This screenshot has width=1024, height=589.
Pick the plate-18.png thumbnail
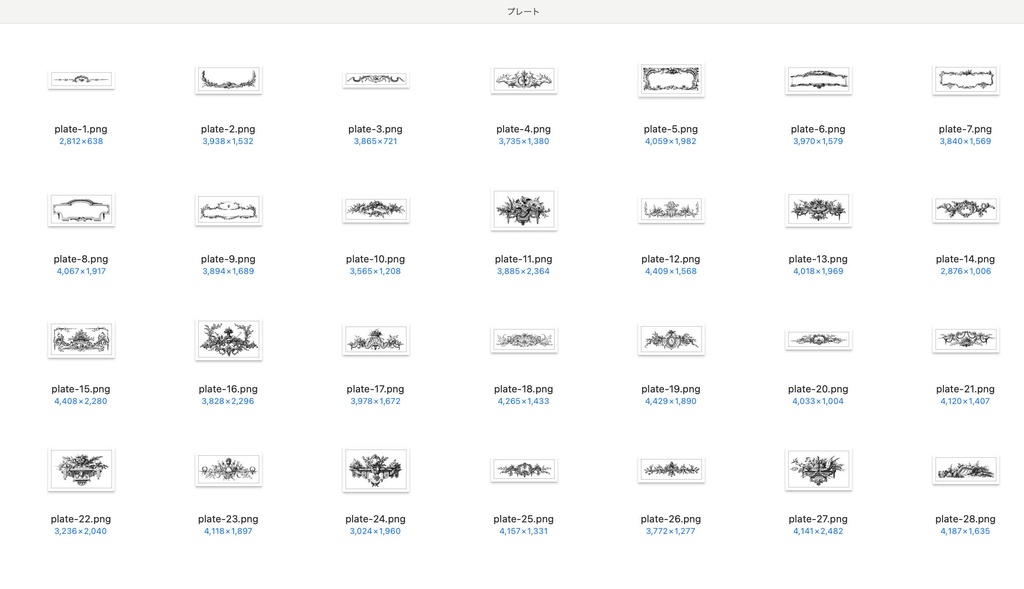tap(524, 340)
